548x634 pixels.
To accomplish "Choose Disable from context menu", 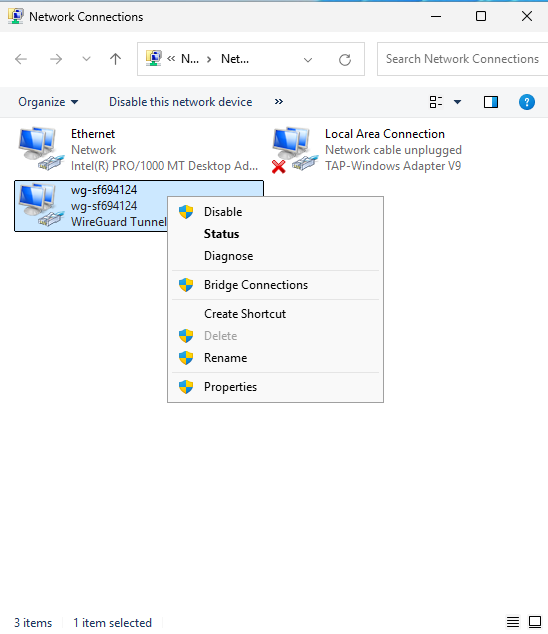I will click(275, 212).
